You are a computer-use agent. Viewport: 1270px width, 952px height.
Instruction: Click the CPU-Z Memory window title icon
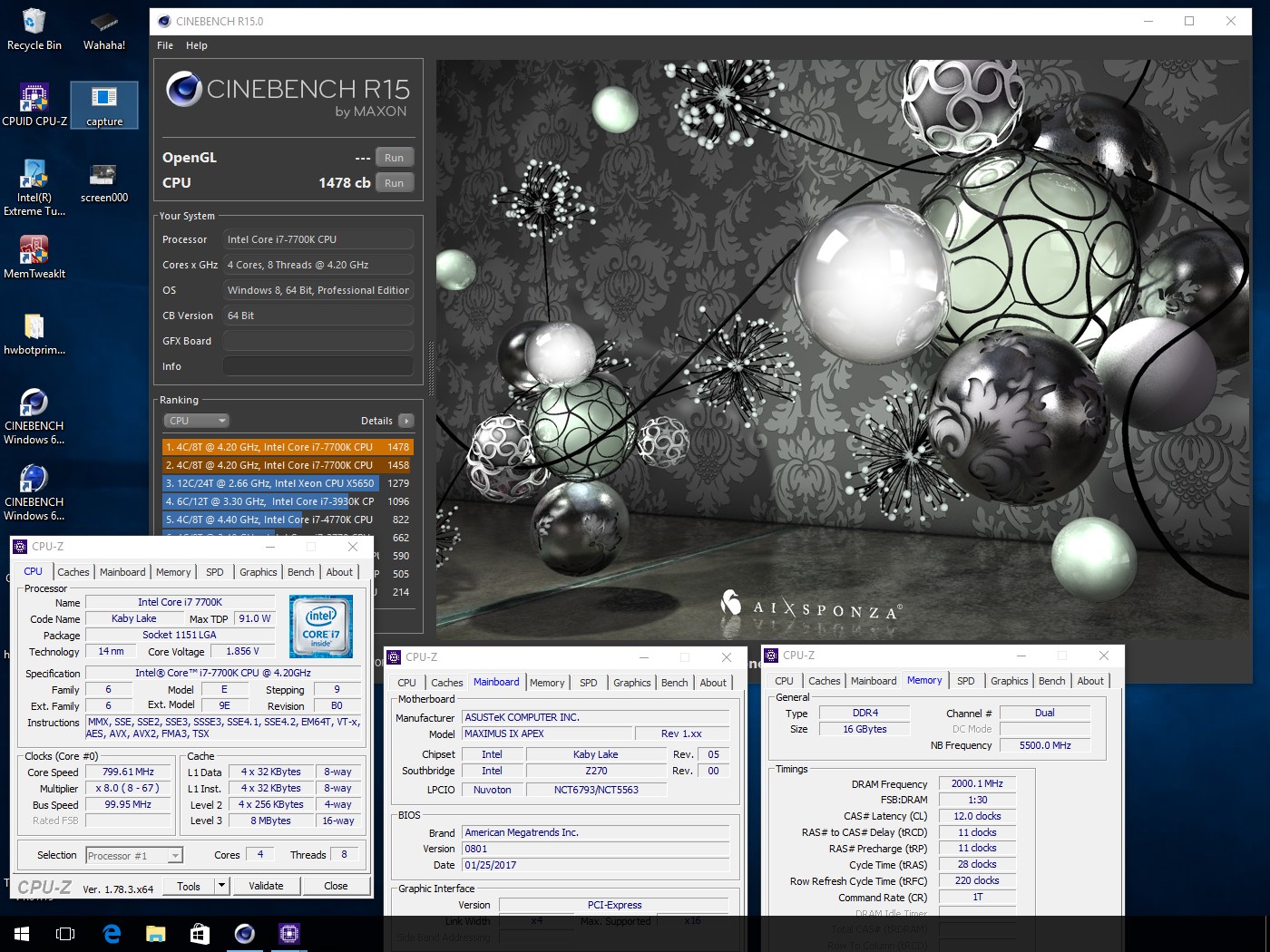tap(771, 655)
